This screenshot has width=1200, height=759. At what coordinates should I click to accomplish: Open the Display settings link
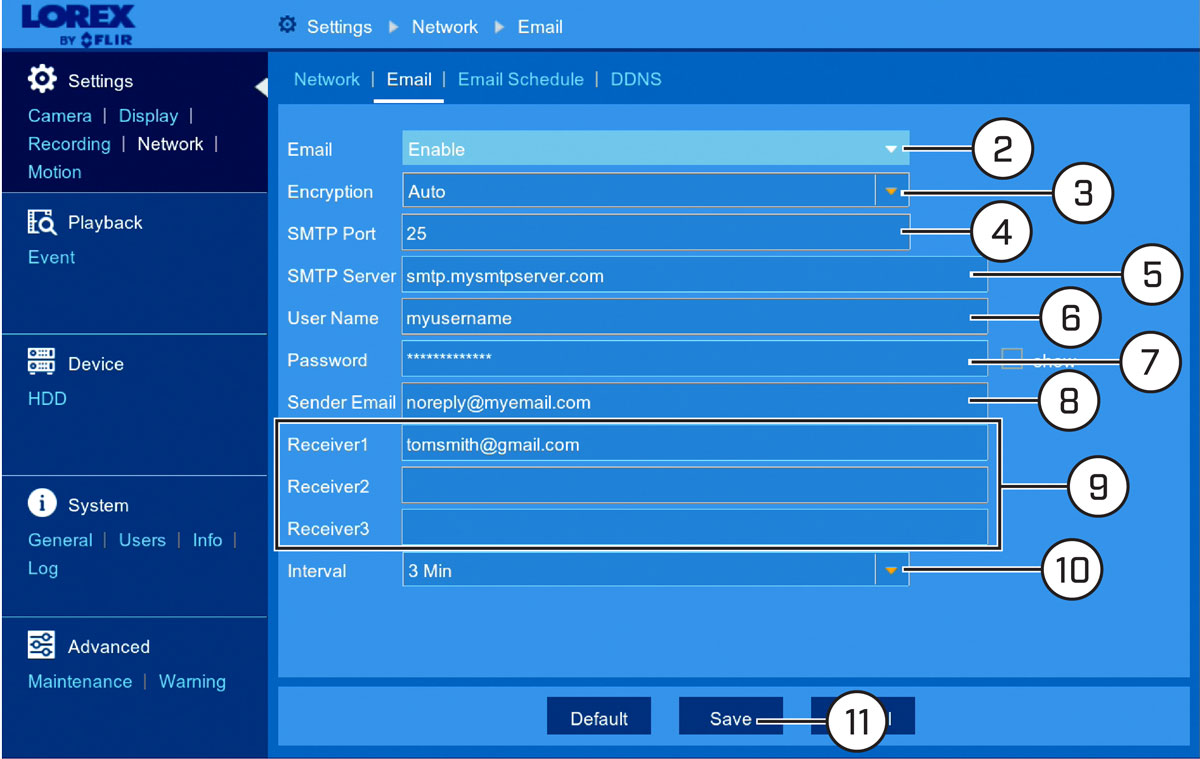point(148,116)
